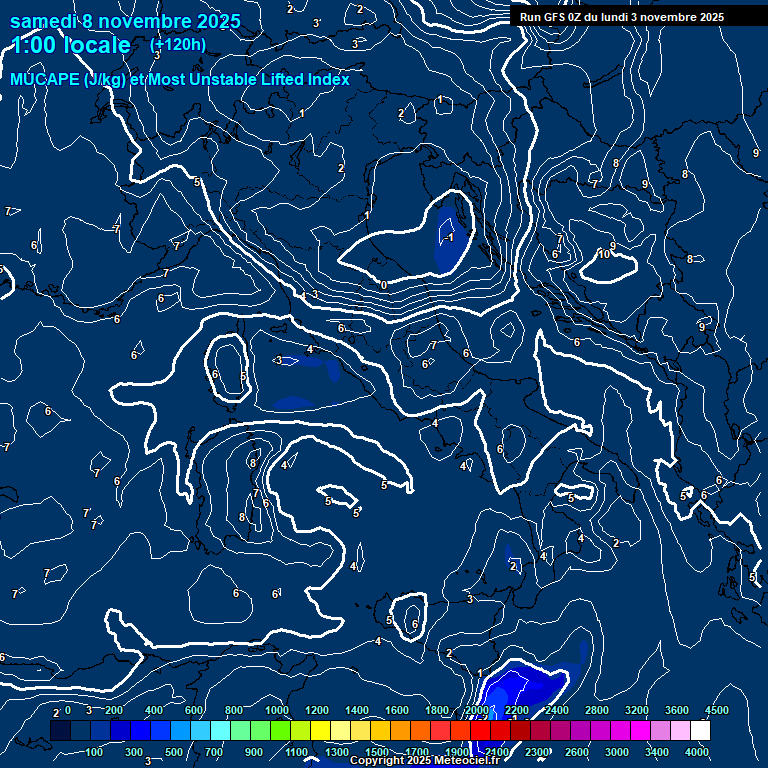Click the orange 1600–1700 legend swatch
The width and height of the screenshot is (768, 768).
pyautogui.click(x=401, y=730)
